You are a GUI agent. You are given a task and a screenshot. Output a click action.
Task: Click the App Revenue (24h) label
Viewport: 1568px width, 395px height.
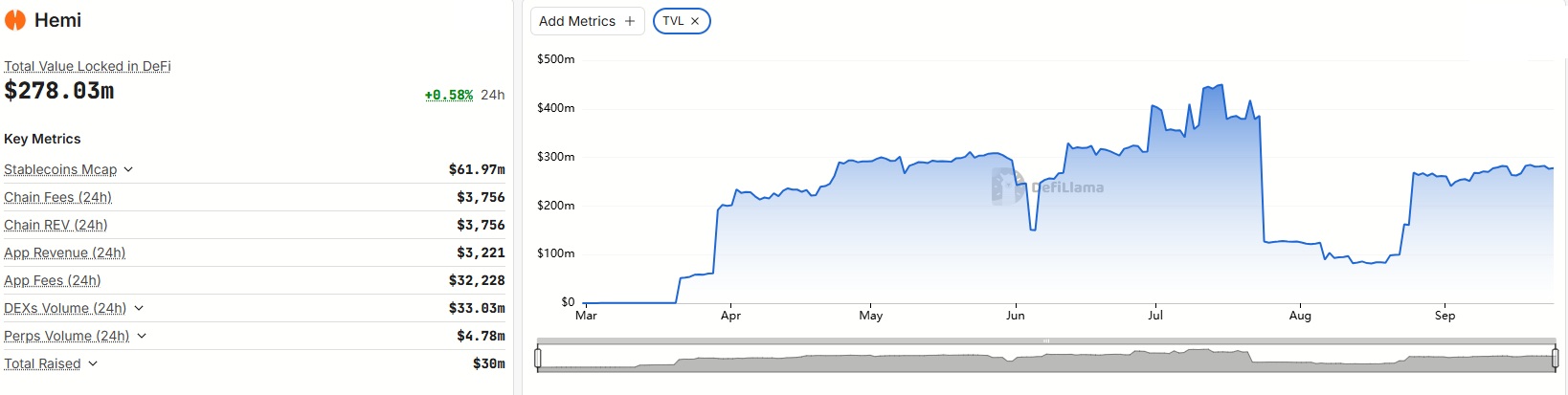click(x=64, y=252)
